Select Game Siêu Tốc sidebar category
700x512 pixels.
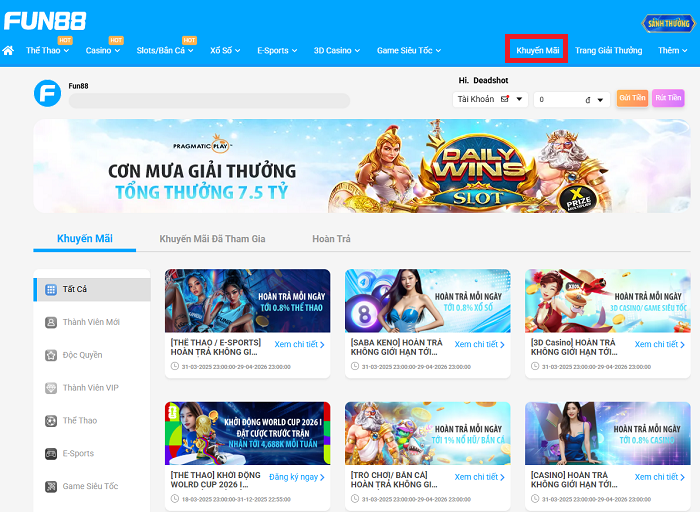coord(92,487)
